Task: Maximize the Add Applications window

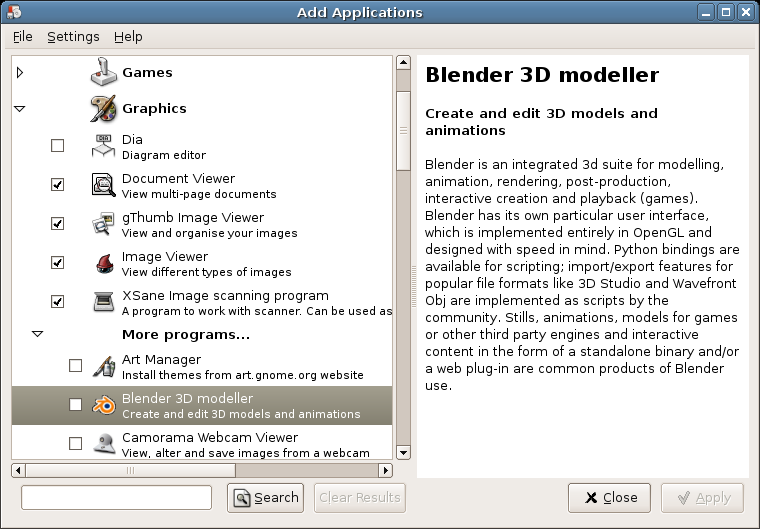Action: coord(726,13)
